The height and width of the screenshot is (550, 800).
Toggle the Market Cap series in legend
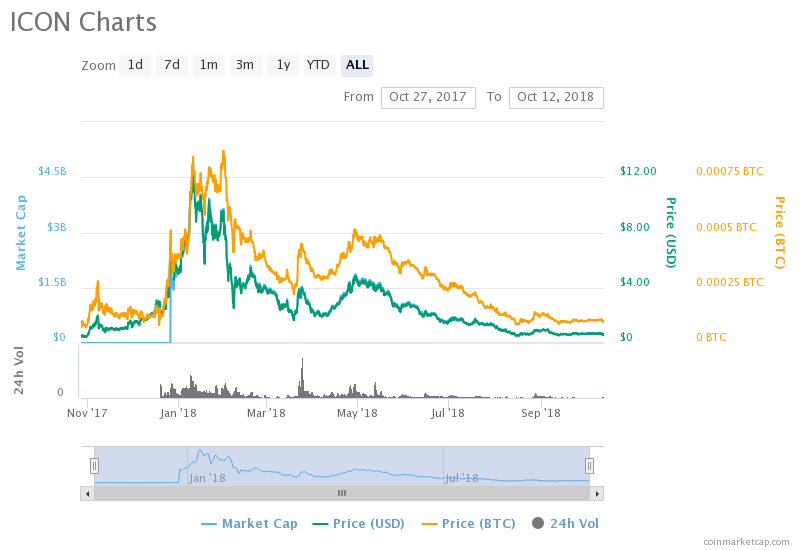[x=249, y=523]
